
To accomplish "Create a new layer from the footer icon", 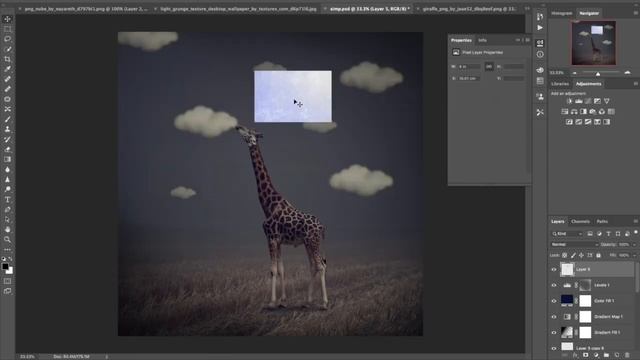I will click(x=617, y=356).
